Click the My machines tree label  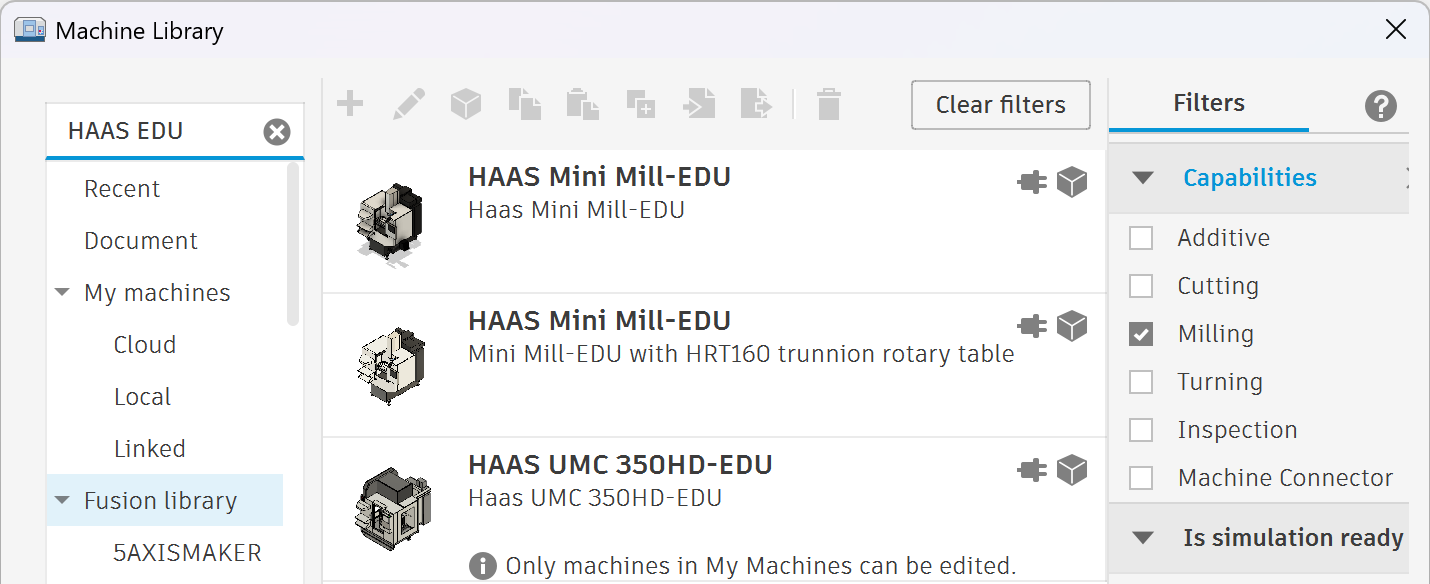point(157,293)
